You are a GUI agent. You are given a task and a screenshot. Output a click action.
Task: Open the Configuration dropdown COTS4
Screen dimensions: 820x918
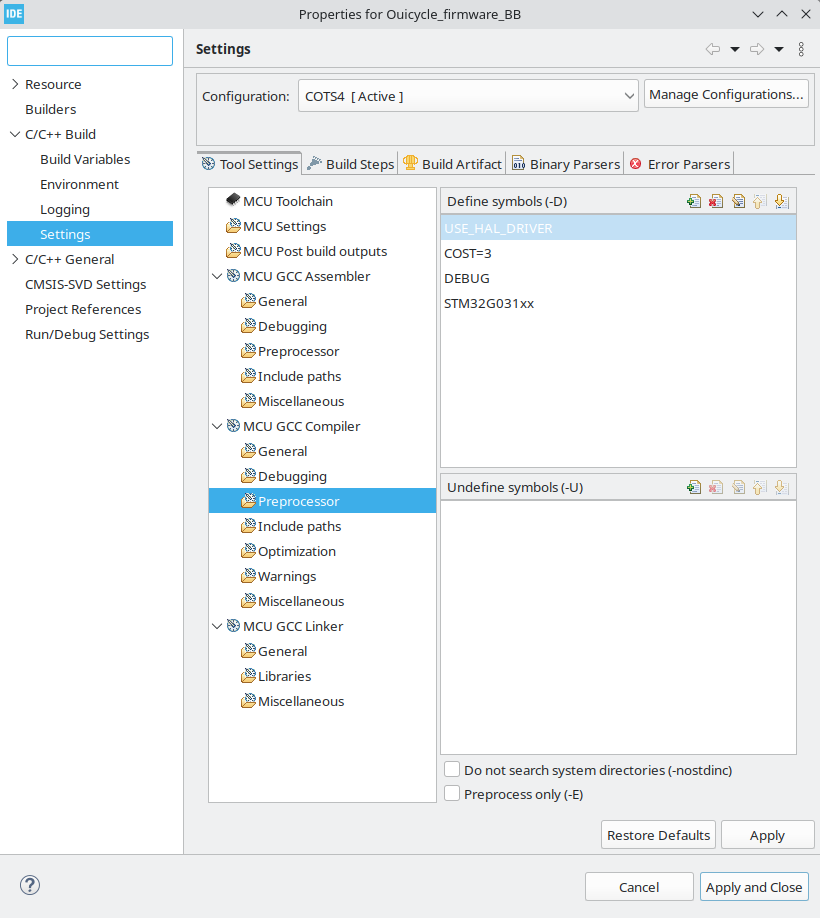click(x=468, y=96)
